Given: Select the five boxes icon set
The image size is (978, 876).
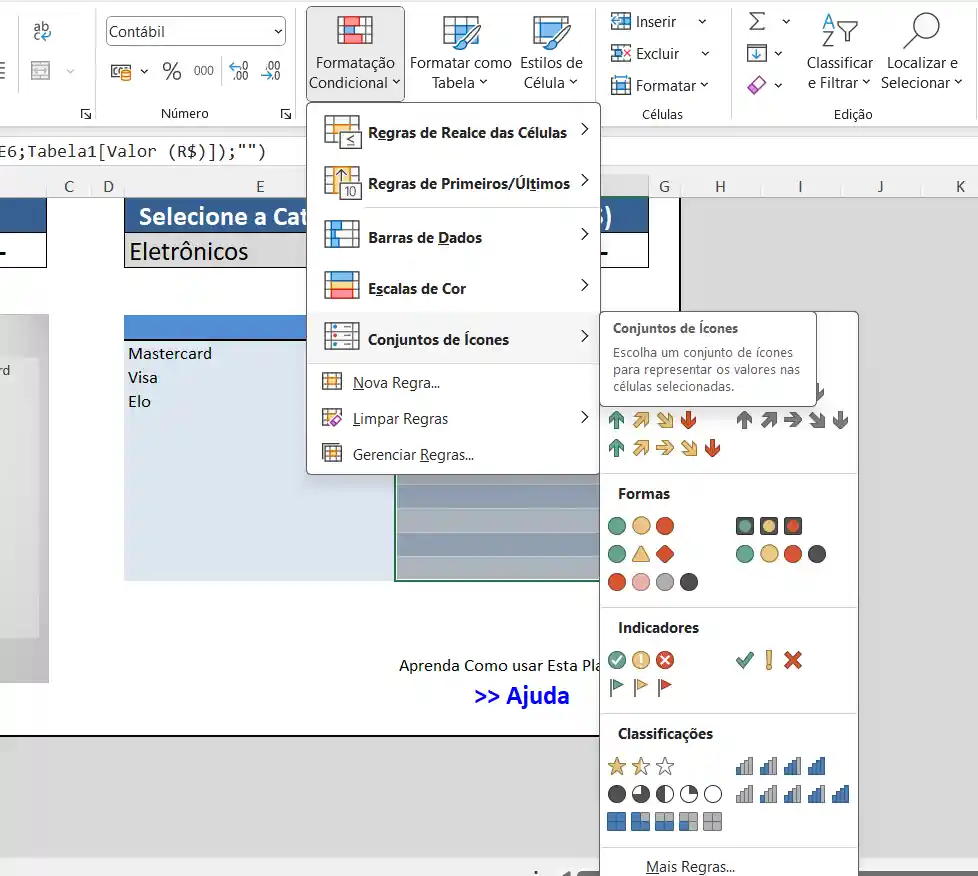Looking at the screenshot, I should coord(664,822).
